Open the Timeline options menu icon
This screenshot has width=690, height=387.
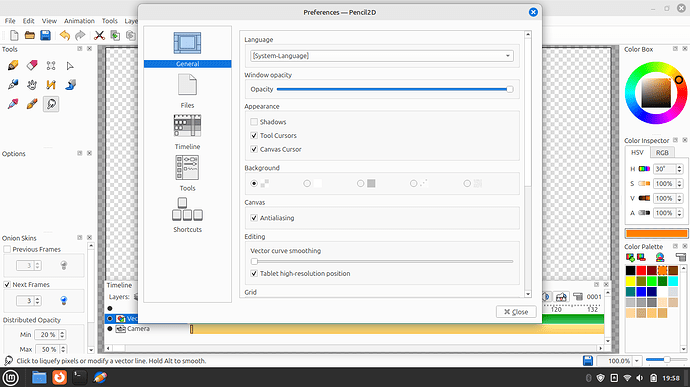[x=577, y=297]
